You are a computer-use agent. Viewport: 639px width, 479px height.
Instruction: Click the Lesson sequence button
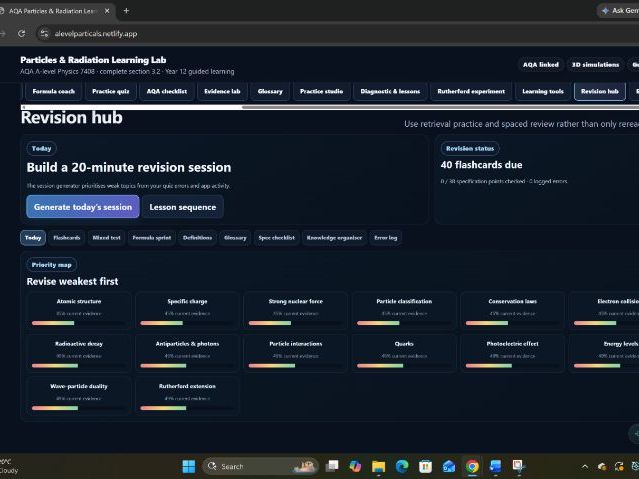pos(183,207)
